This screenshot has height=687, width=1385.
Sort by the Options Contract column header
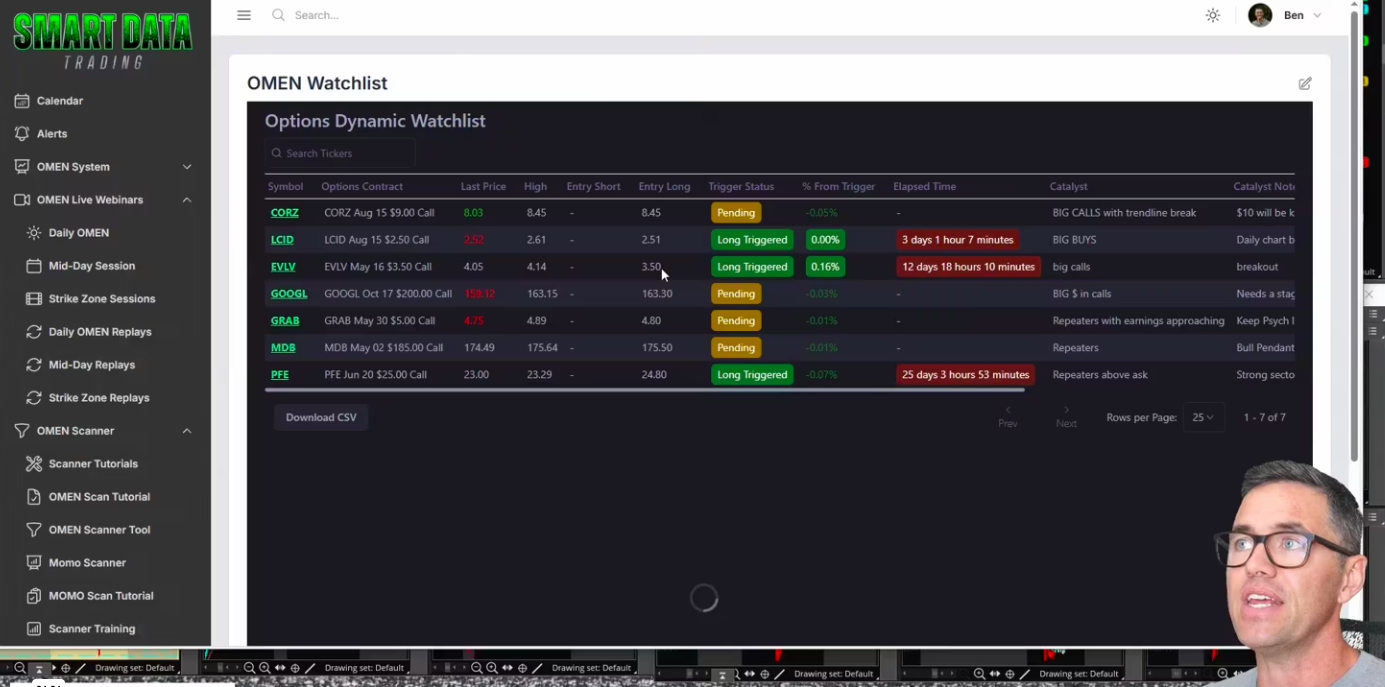(x=362, y=187)
